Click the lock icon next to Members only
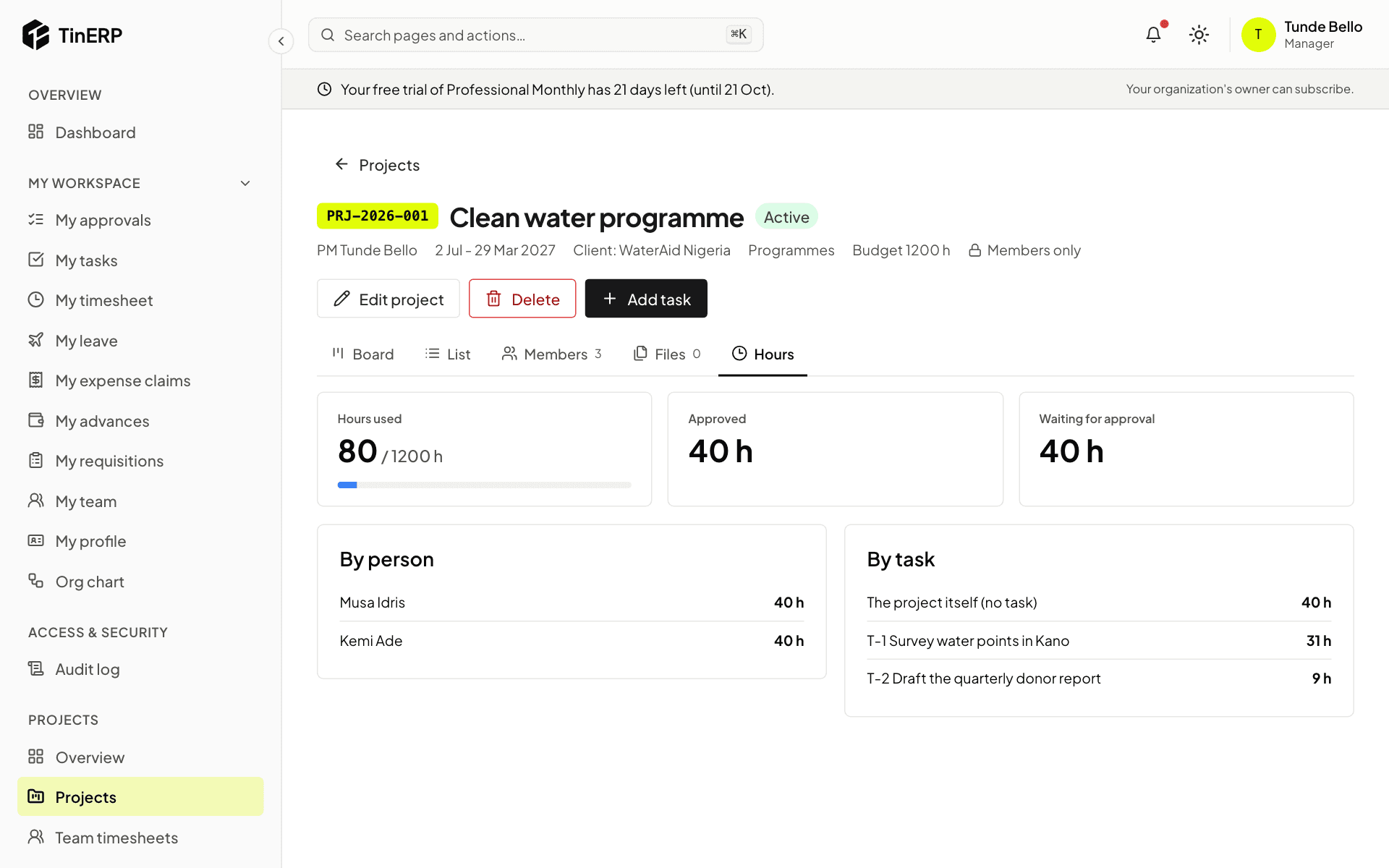This screenshot has height=868, width=1389. [x=974, y=250]
